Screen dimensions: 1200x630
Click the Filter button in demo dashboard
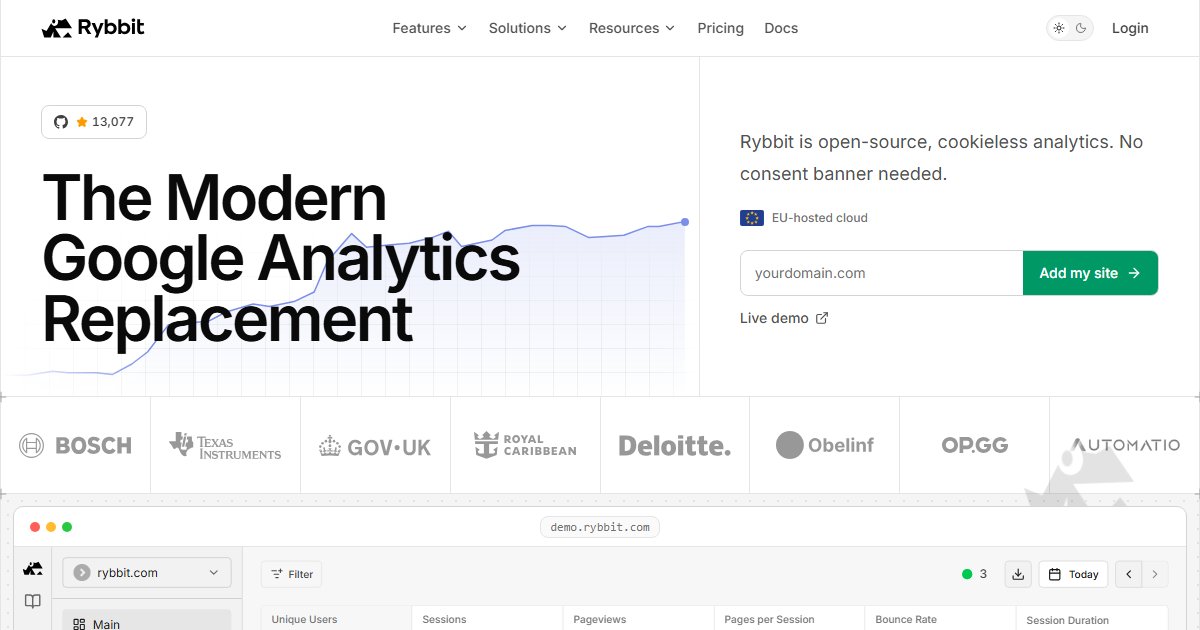[291, 574]
